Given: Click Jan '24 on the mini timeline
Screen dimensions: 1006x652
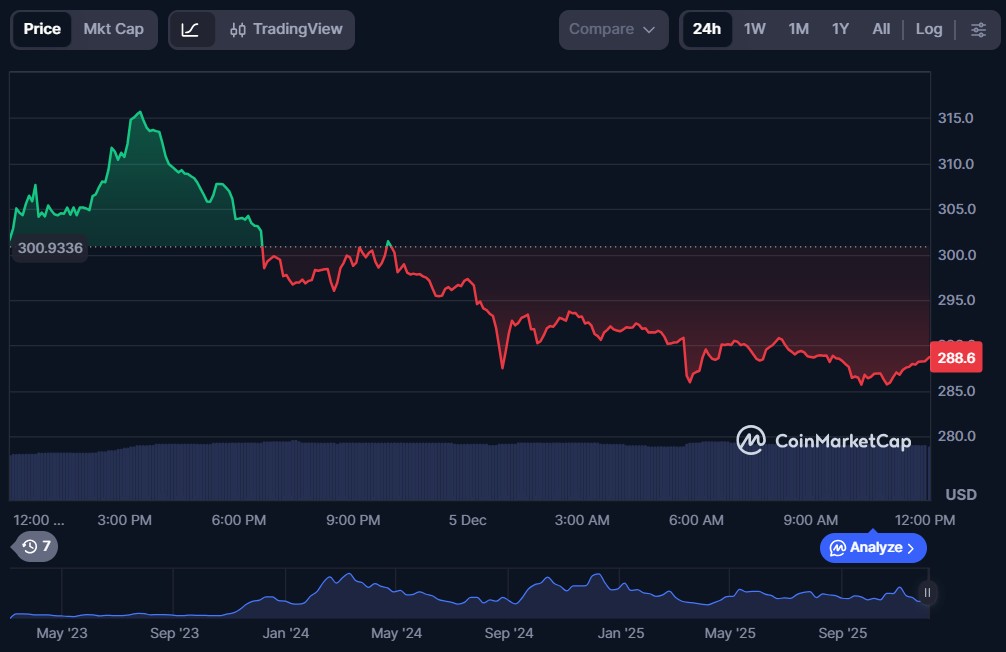Looking at the screenshot, I should [x=286, y=633].
